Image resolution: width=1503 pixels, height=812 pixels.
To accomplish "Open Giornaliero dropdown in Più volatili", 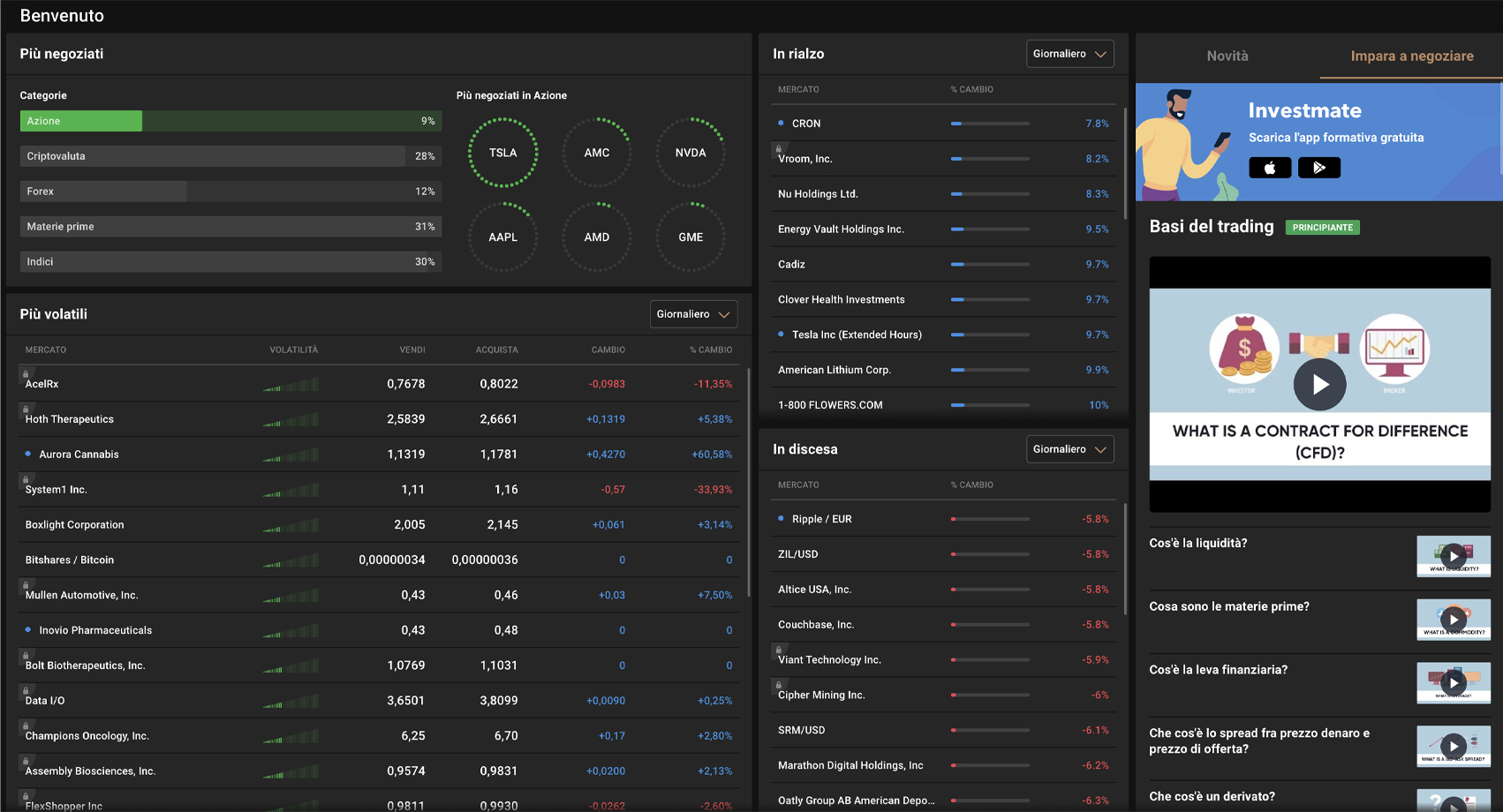I will [x=693, y=314].
